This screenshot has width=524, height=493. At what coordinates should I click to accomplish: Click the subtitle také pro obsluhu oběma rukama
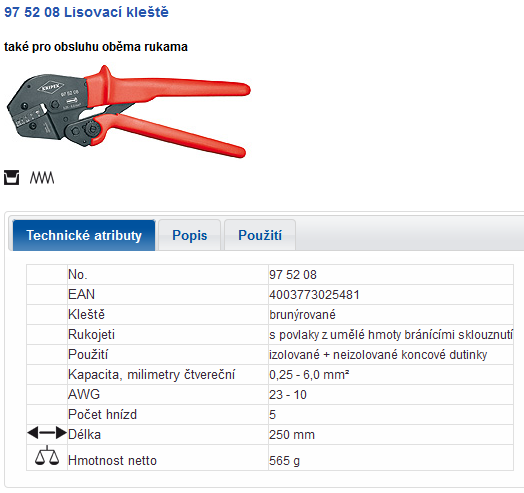click(x=96, y=47)
